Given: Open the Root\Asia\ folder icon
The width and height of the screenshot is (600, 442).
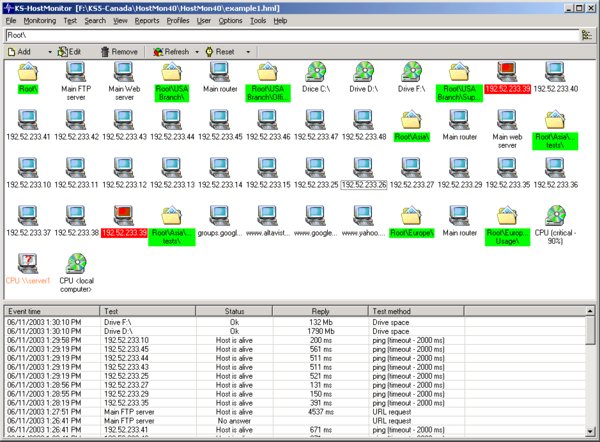Looking at the screenshot, I should tap(413, 120).
